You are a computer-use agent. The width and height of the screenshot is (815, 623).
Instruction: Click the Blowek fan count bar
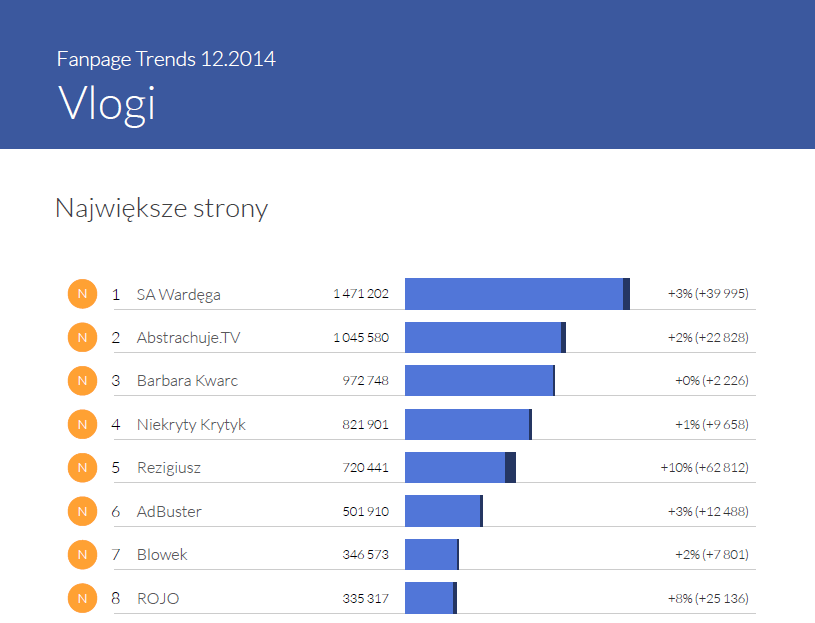point(431,554)
